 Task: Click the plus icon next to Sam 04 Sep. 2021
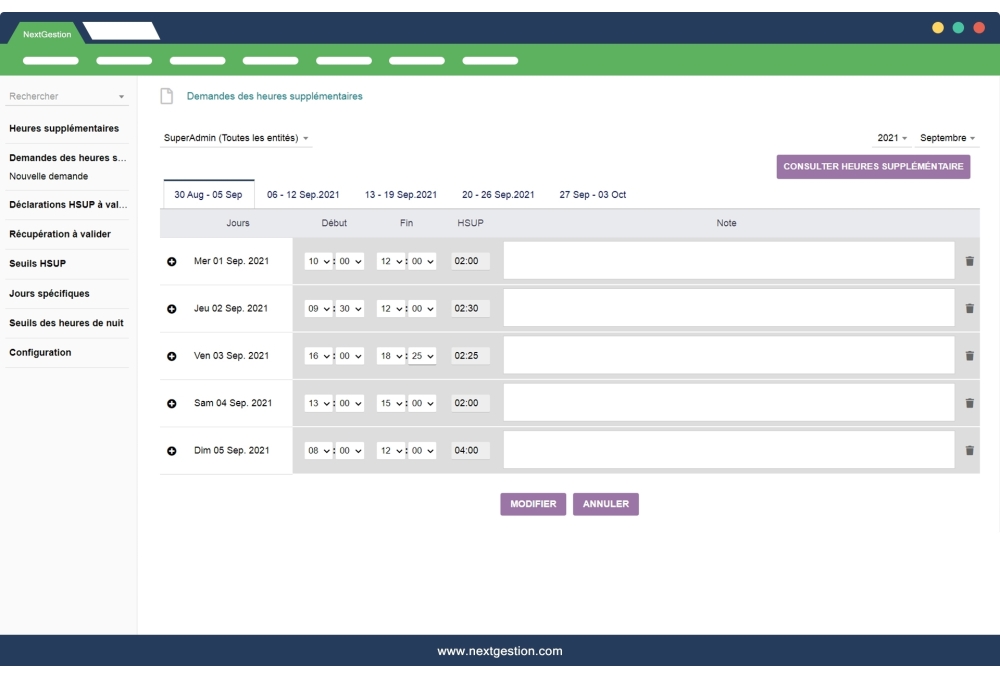[172, 402]
